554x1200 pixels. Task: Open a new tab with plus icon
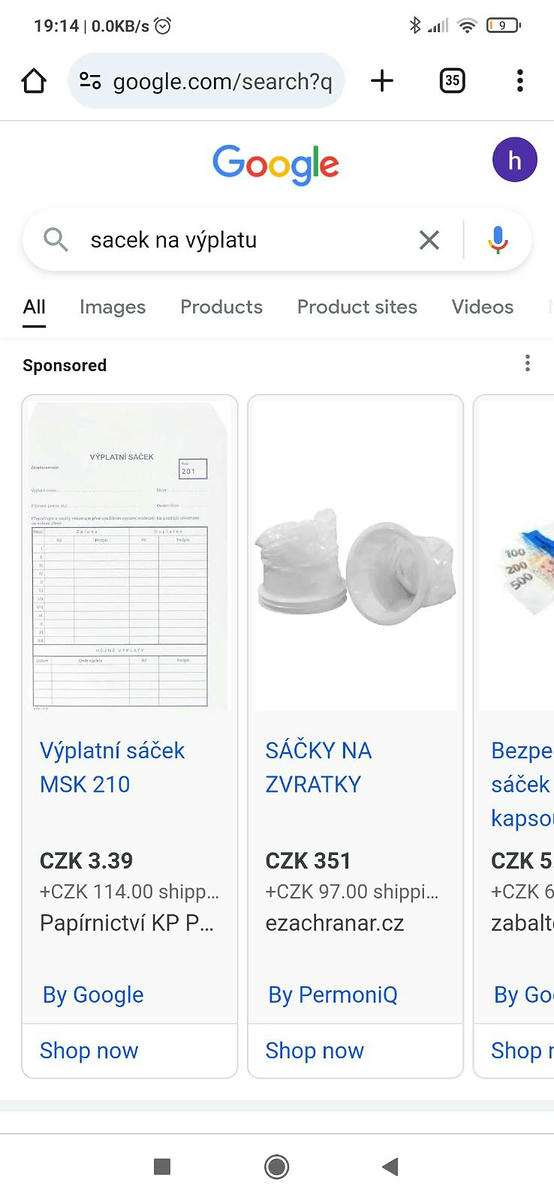(x=382, y=82)
